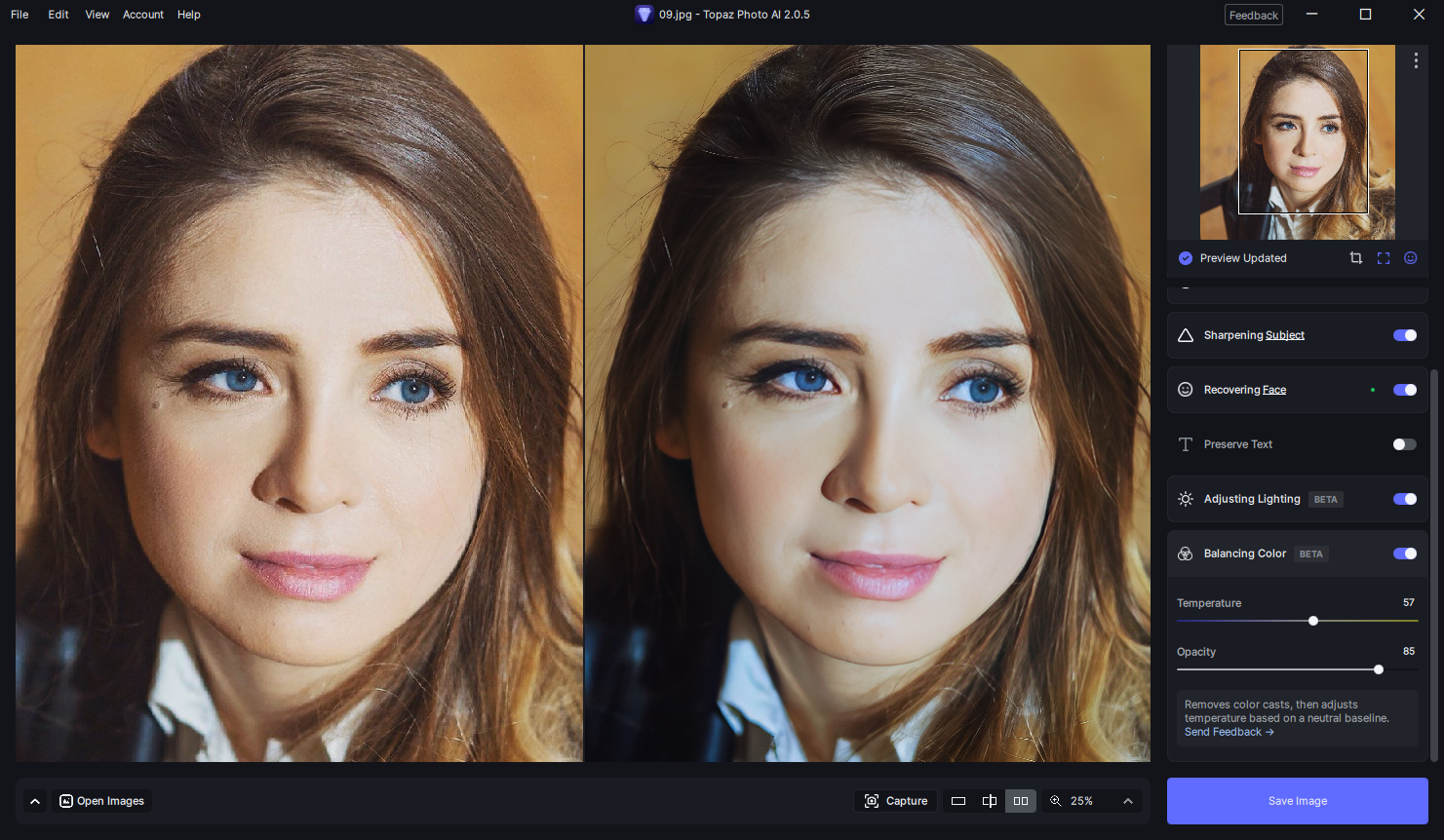The width and height of the screenshot is (1444, 840).
Task: Click the Adjusting Lighting sun icon
Action: pos(1186,499)
